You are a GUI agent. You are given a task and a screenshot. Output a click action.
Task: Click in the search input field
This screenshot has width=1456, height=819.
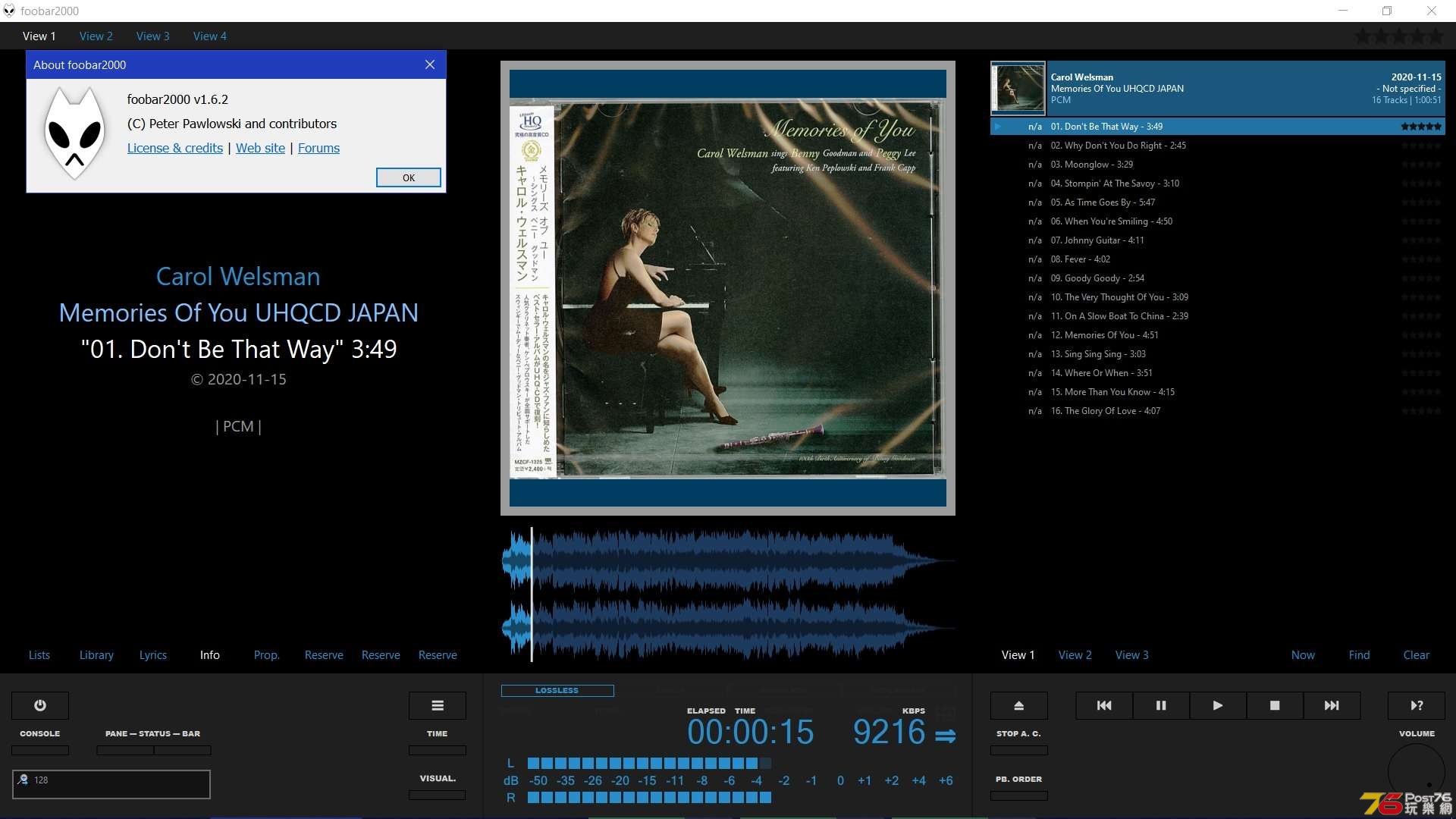point(111,784)
